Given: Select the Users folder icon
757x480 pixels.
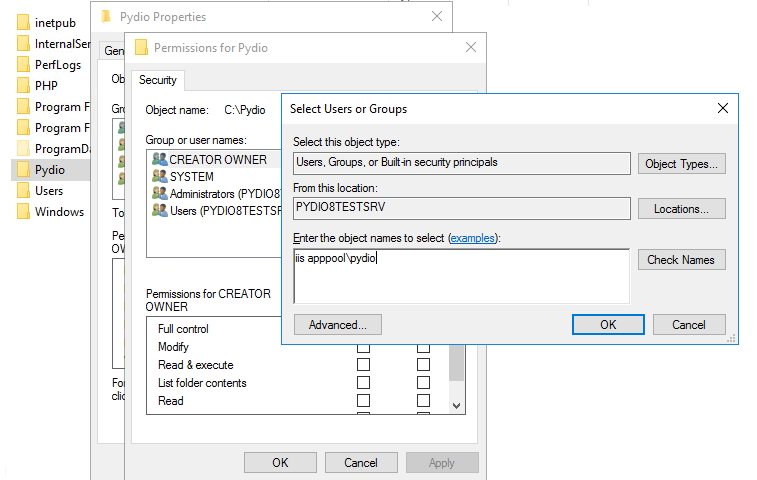Looking at the screenshot, I should coord(23,191).
